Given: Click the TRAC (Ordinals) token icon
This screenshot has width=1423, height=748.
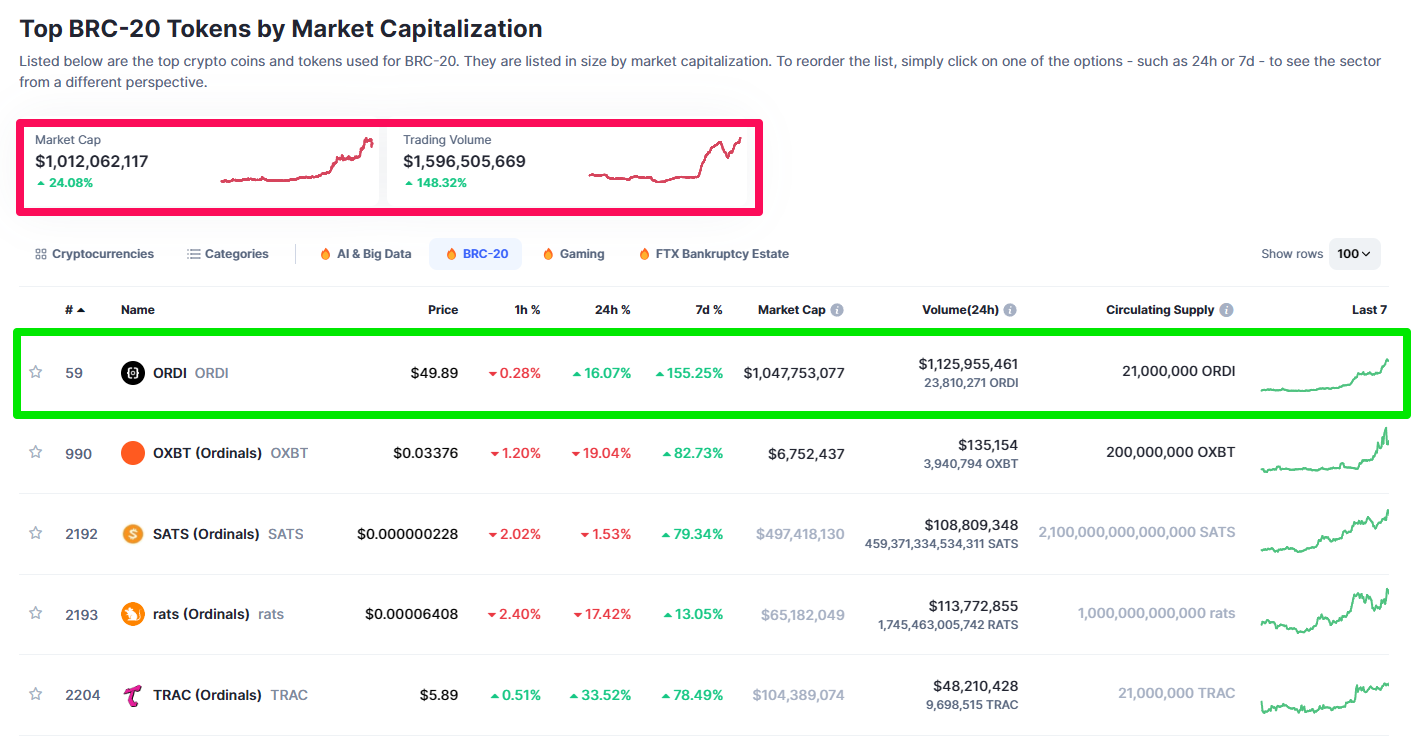Looking at the screenshot, I should [133, 695].
